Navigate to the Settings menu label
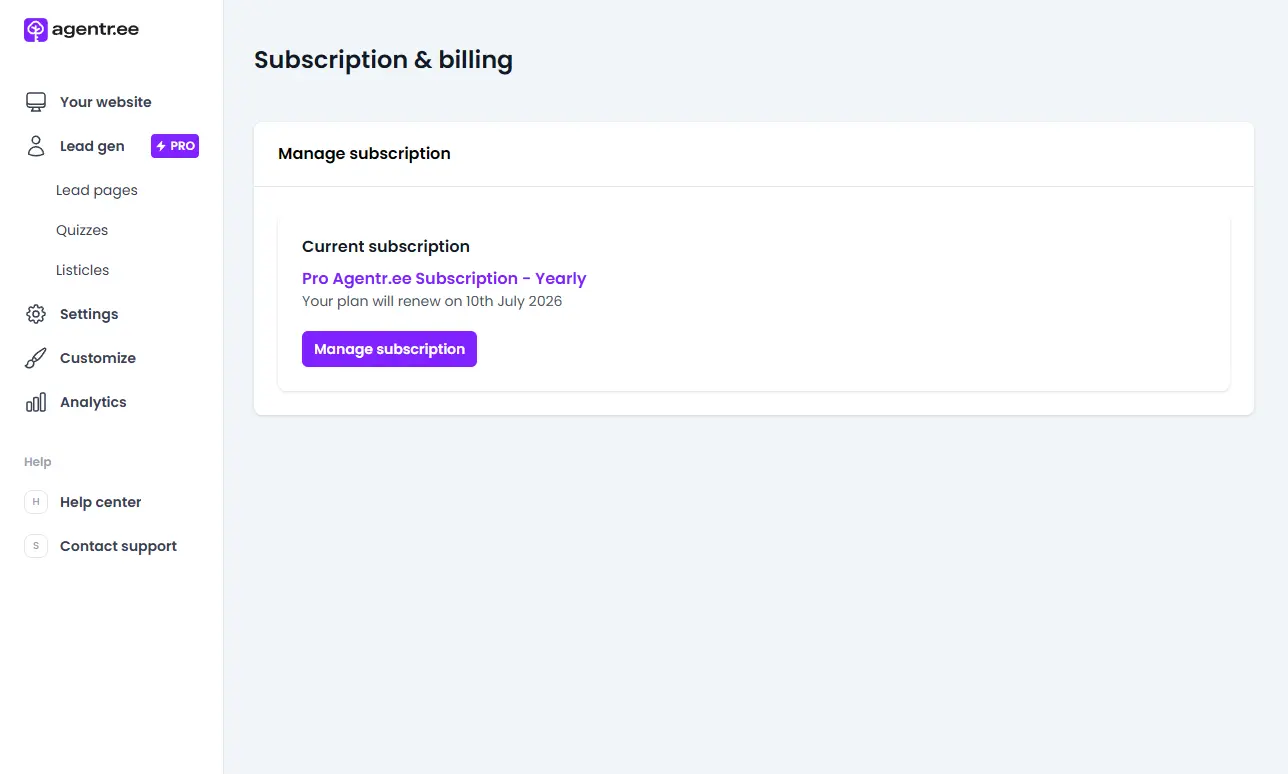The height and width of the screenshot is (774, 1288). pos(89,314)
